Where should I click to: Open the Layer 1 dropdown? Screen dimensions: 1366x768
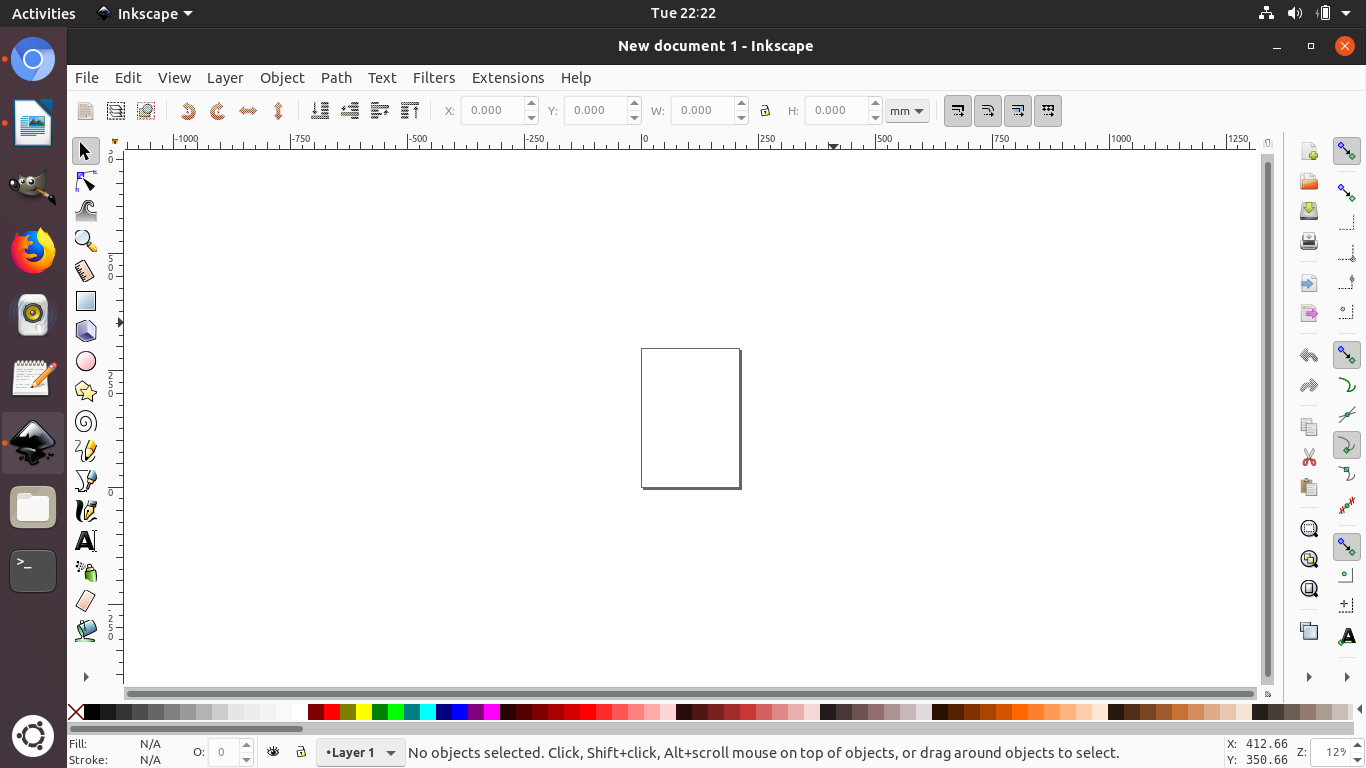tap(361, 753)
